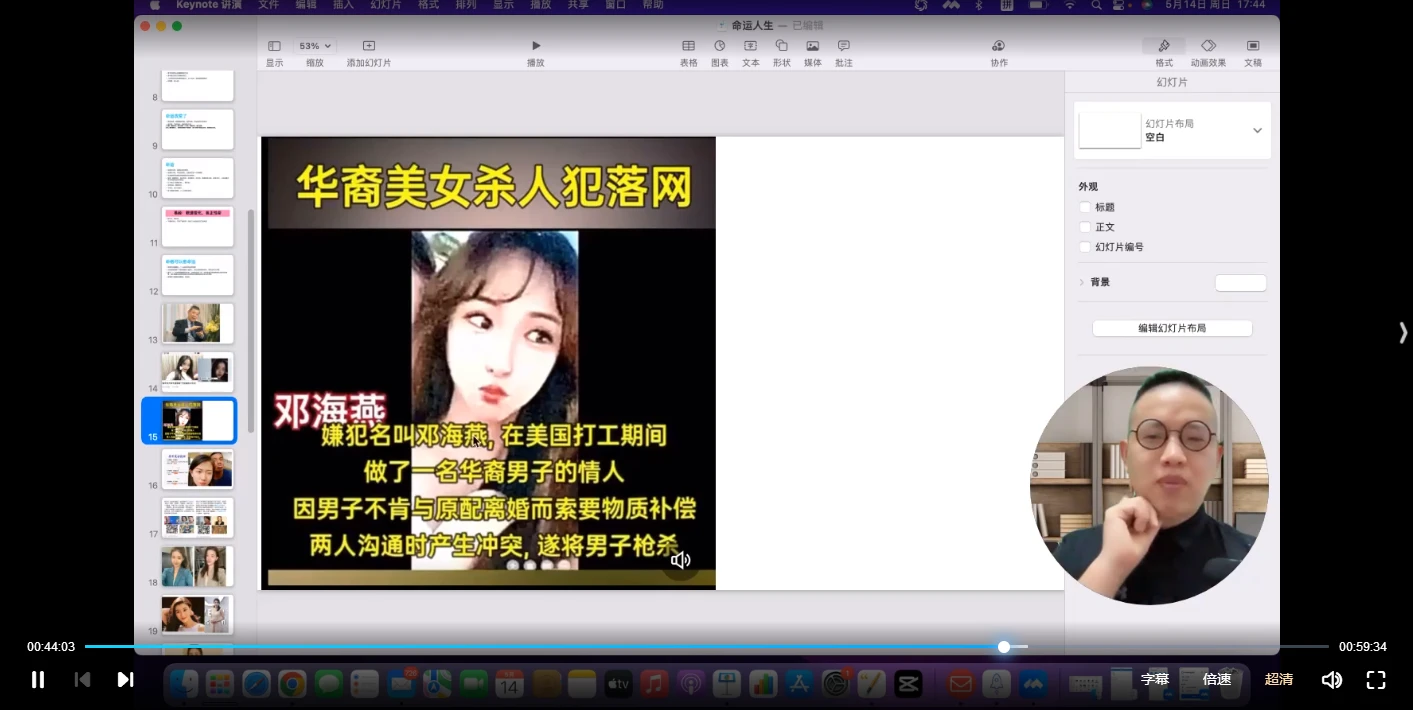
Task: Open the 53% zoom dropdown
Action: click(315, 46)
